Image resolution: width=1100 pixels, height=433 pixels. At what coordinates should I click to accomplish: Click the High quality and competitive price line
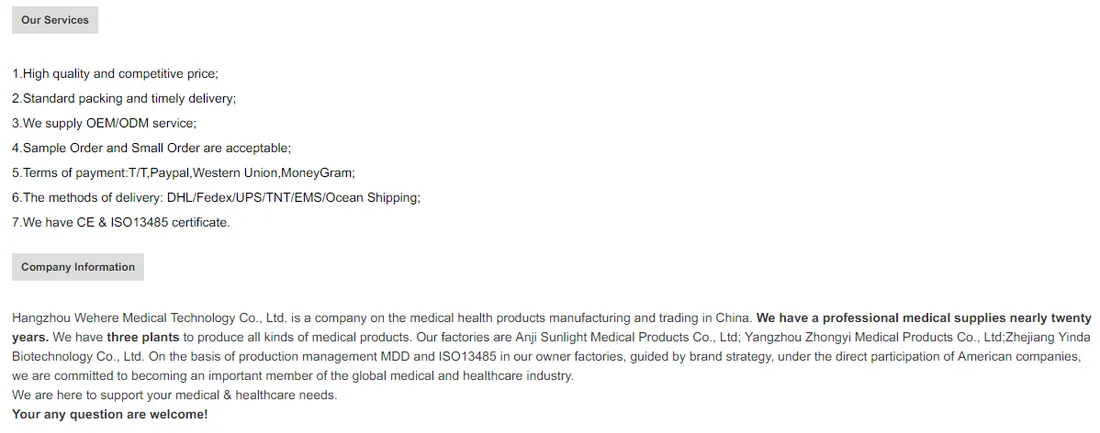(115, 74)
